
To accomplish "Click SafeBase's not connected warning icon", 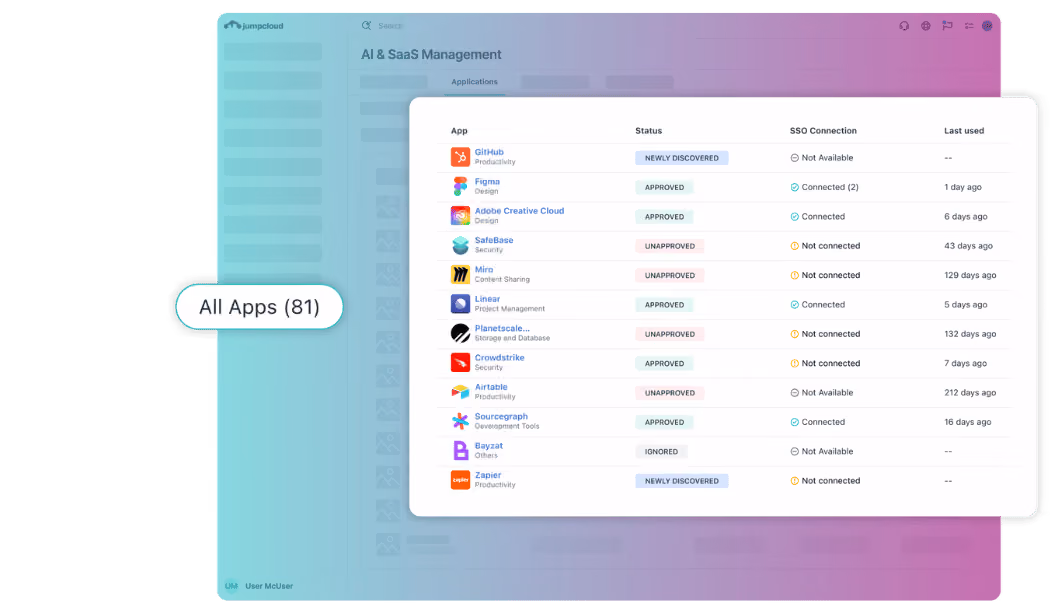I will [x=794, y=246].
